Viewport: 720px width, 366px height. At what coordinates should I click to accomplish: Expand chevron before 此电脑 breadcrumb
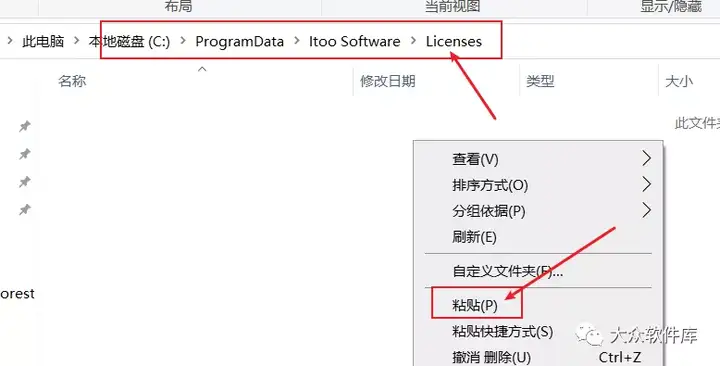coord(10,41)
